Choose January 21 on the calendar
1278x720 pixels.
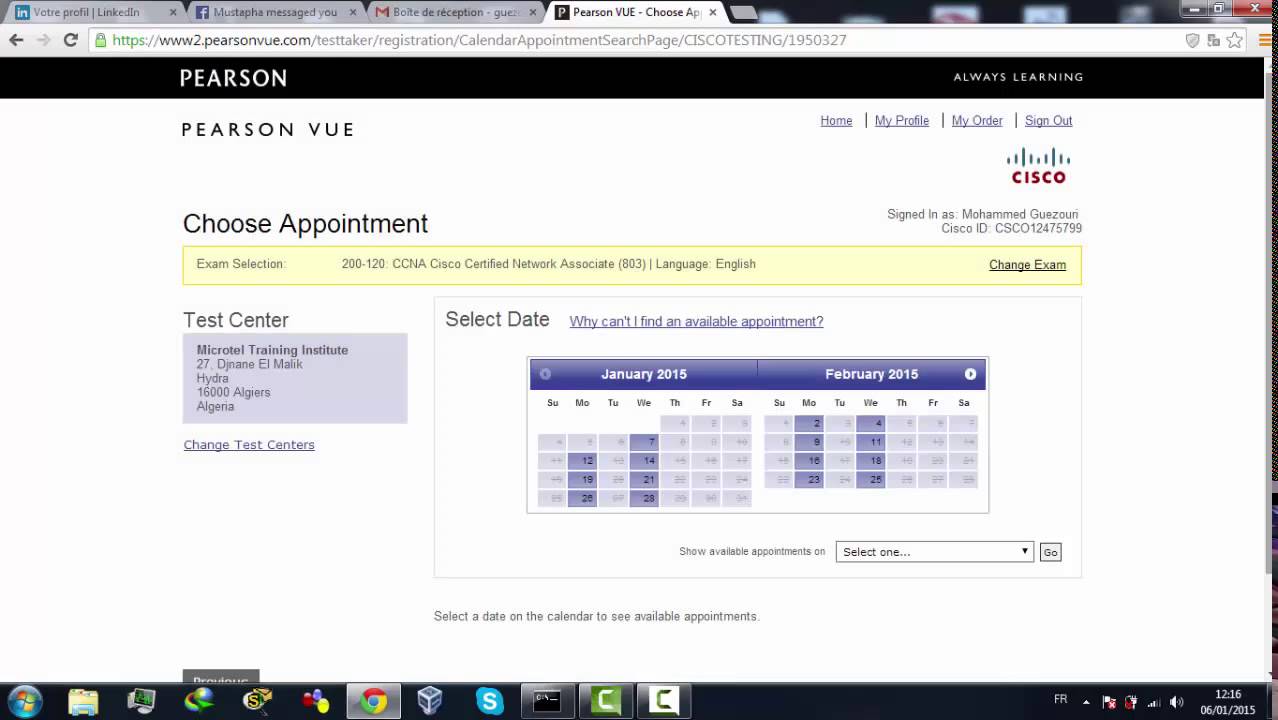(645, 480)
